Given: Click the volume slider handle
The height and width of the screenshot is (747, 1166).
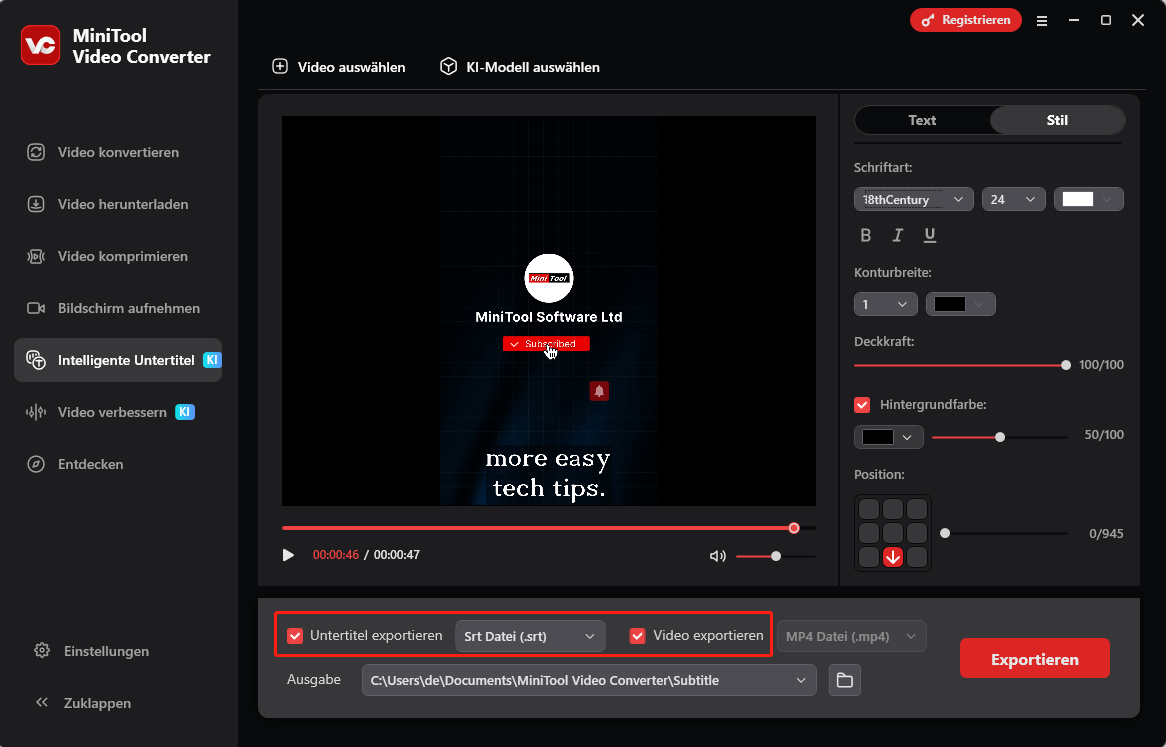Looking at the screenshot, I should [x=776, y=556].
